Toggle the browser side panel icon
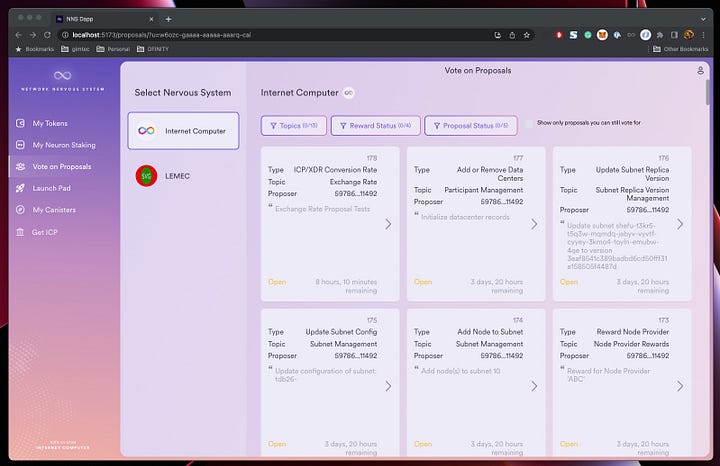The width and height of the screenshot is (720, 466). (674, 35)
